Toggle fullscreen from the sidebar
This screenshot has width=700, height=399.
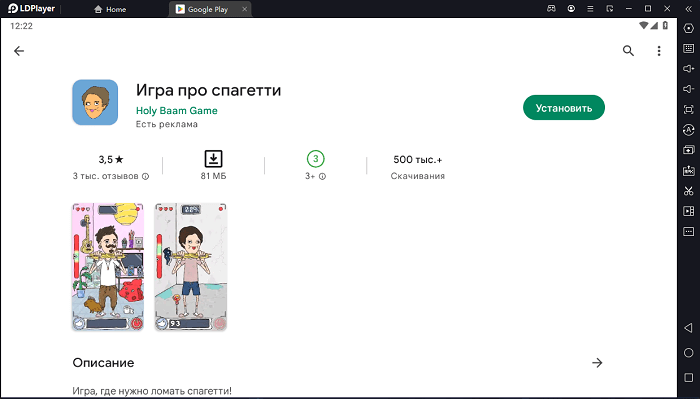688,109
